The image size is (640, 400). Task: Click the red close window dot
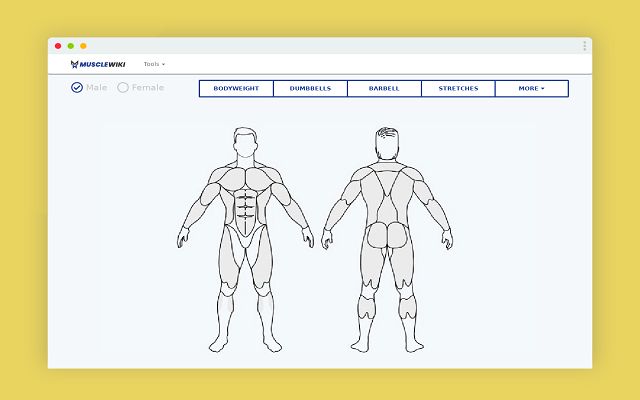coord(58,46)
